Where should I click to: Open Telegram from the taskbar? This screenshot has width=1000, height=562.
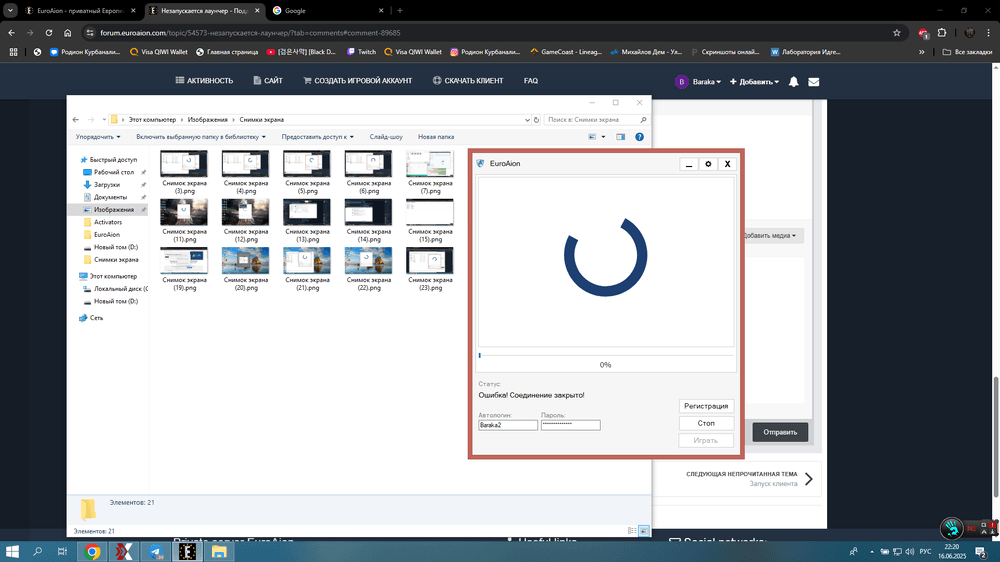click(x=155, y=551)
